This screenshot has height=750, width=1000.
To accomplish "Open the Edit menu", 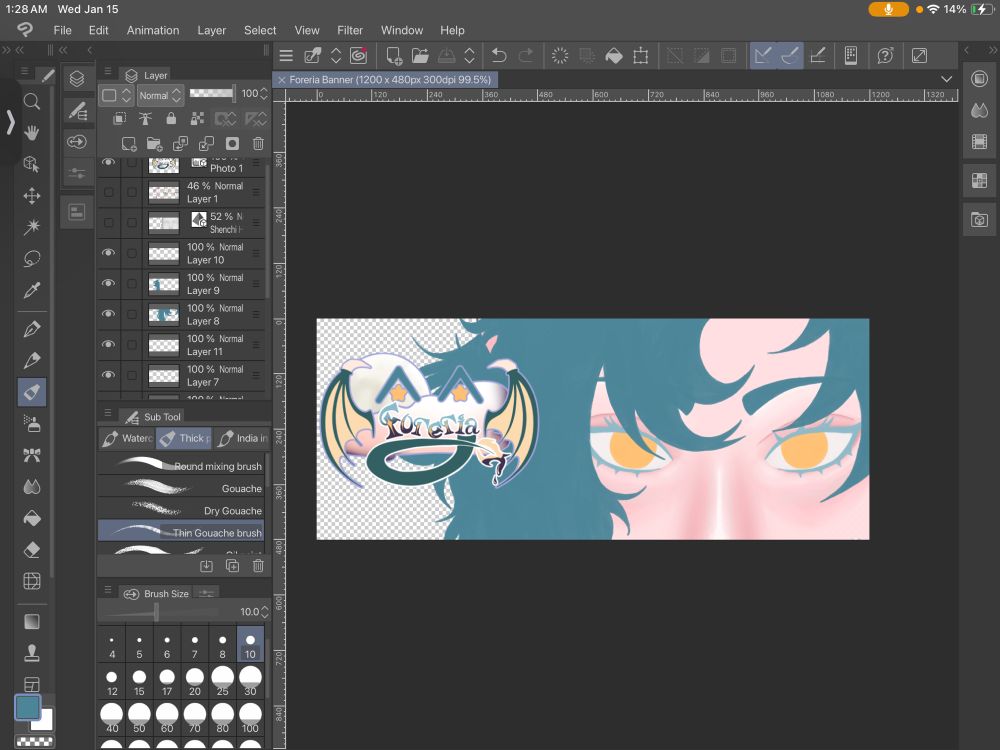I will click(x=98, y=30).
